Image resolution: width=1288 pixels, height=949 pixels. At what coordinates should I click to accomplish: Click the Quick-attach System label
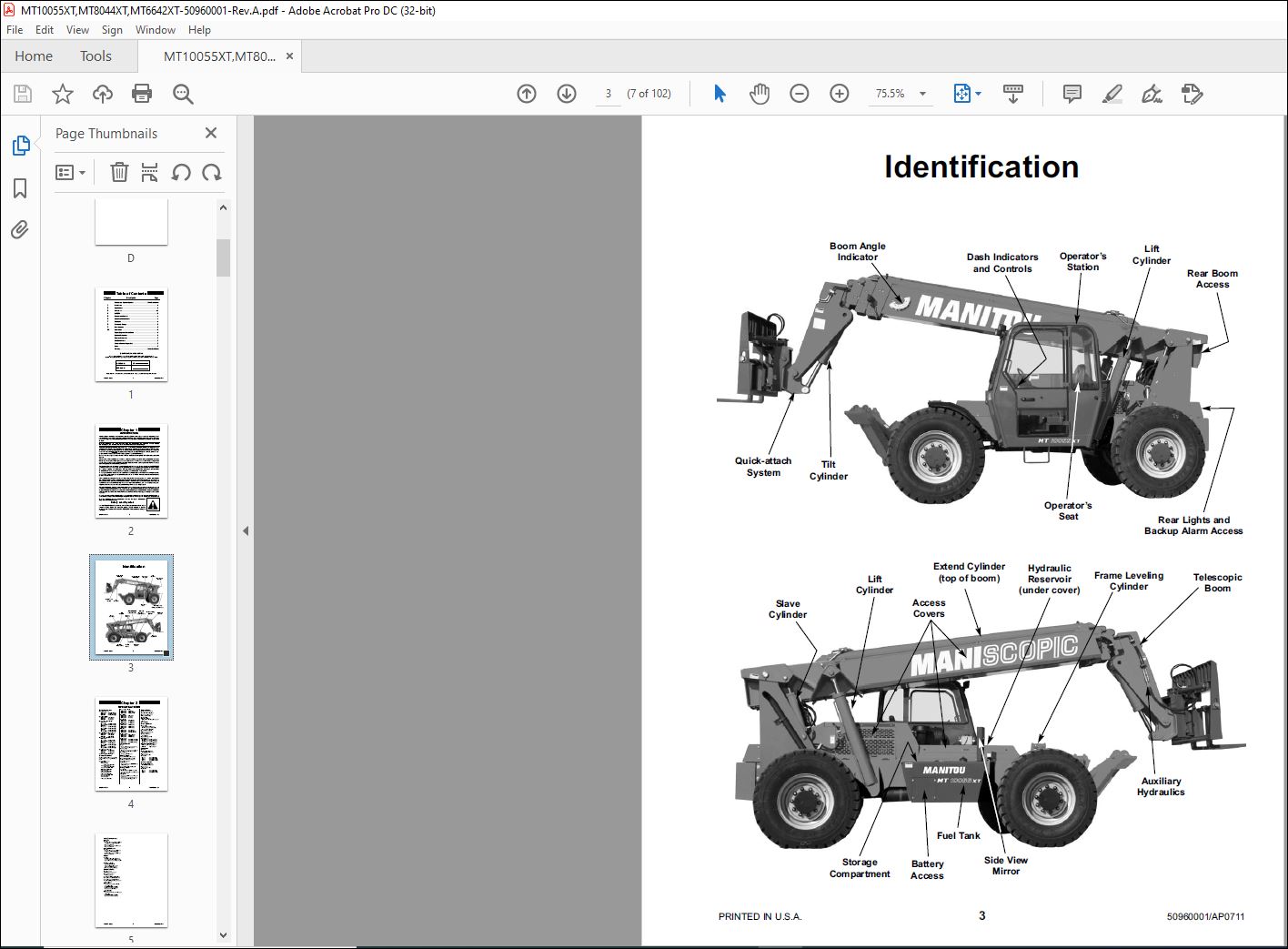(x=763, y=467)
